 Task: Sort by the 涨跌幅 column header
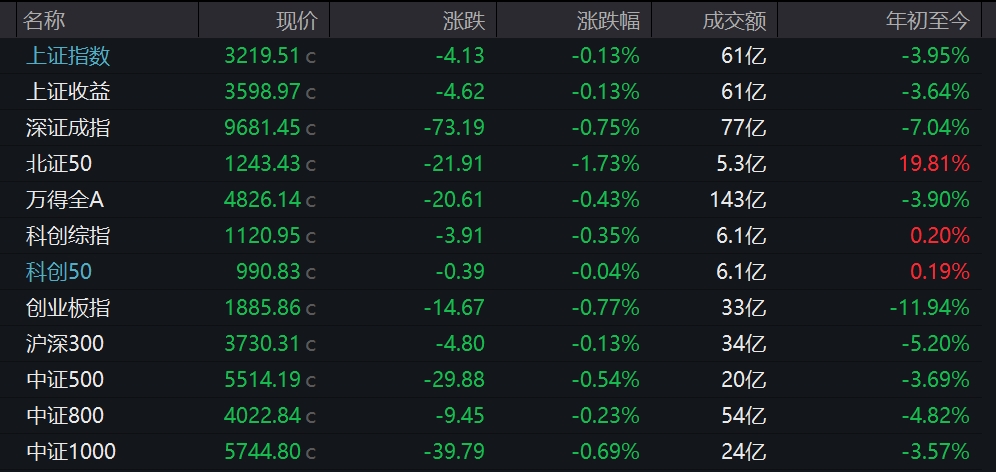(x=608, y=20)
